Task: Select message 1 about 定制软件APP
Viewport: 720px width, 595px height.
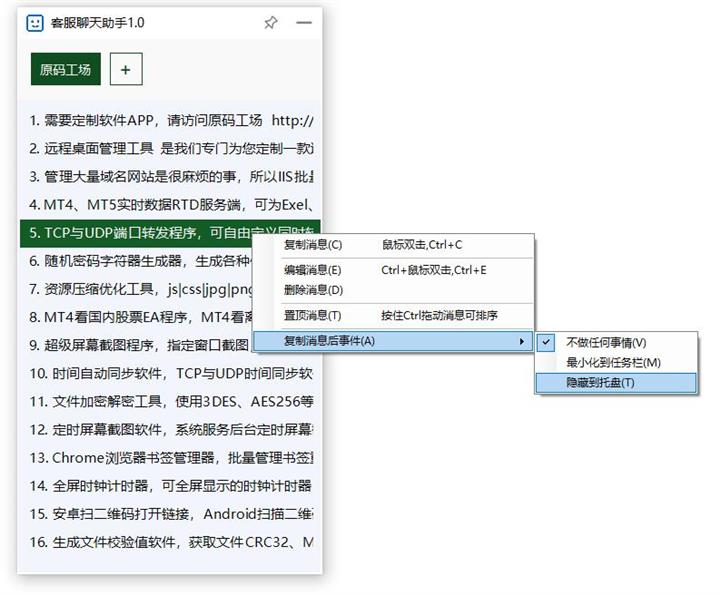Action: (170, 120)
